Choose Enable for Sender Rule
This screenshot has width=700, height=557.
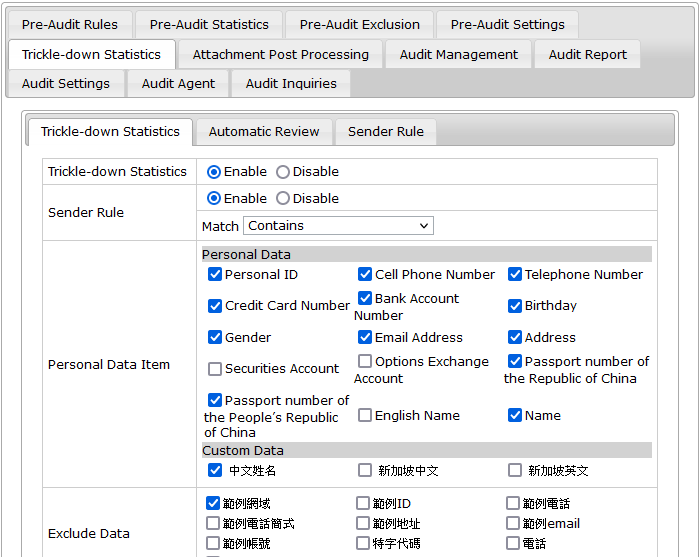(x=214, y=199)
